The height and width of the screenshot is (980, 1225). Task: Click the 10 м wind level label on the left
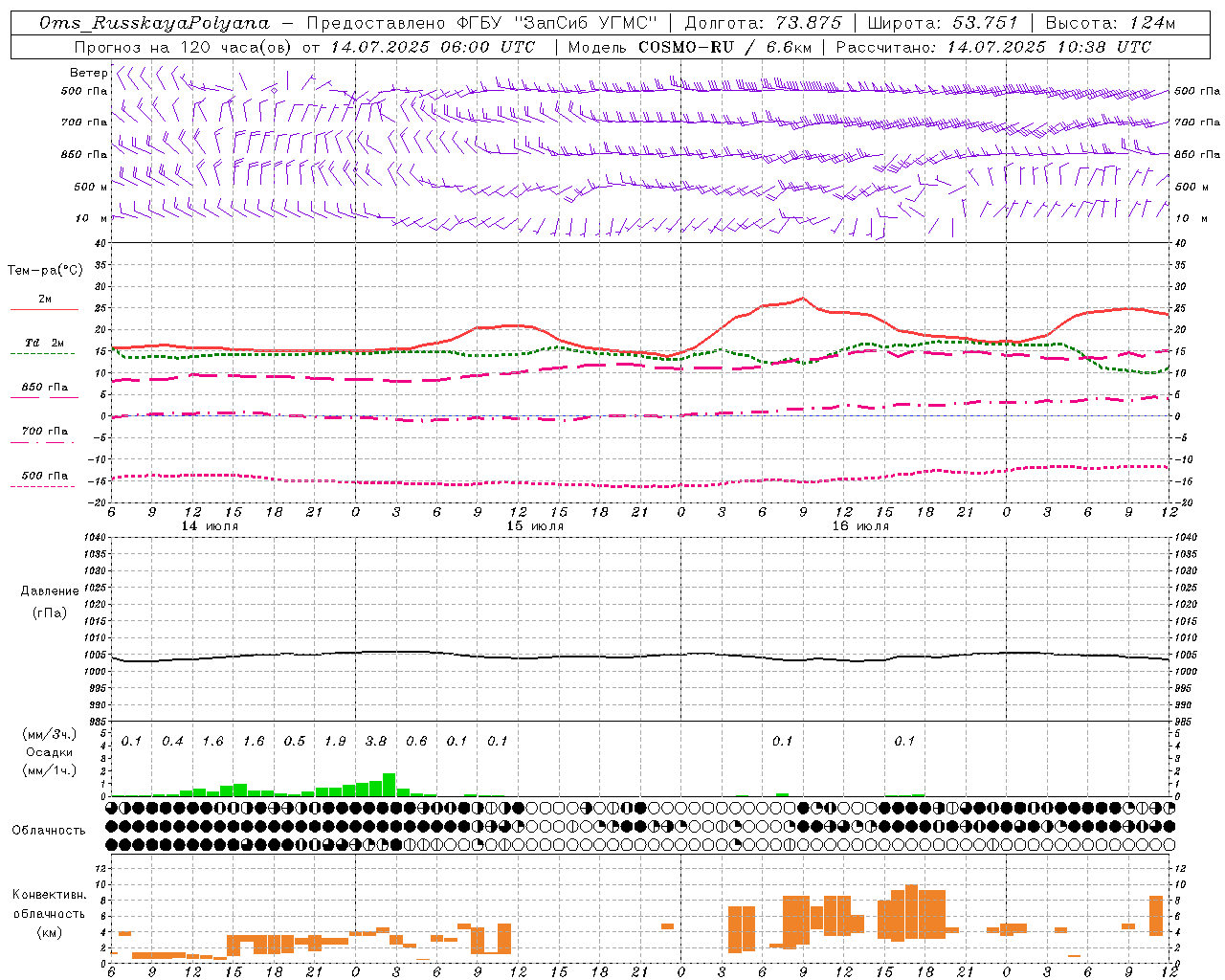[91, 218]
